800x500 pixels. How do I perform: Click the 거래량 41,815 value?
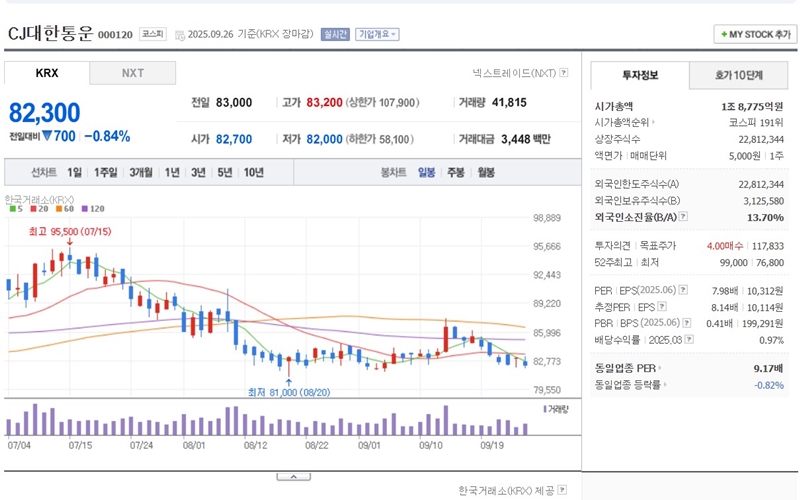tap(509, 103)
